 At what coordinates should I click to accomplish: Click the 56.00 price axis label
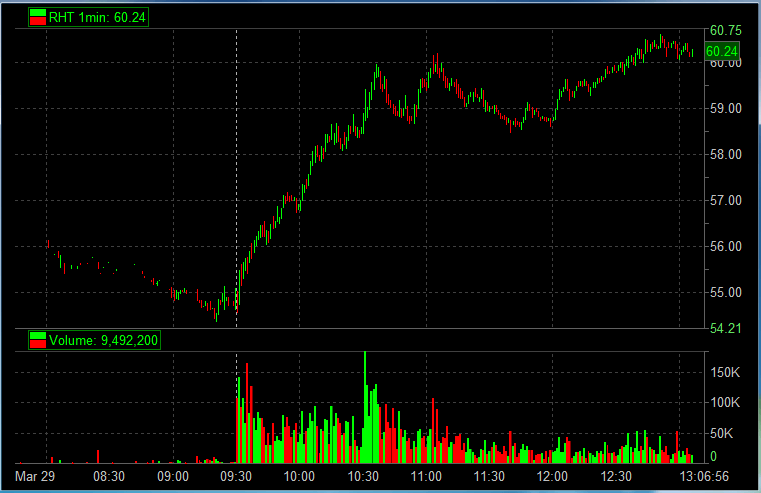pos(726,246)
